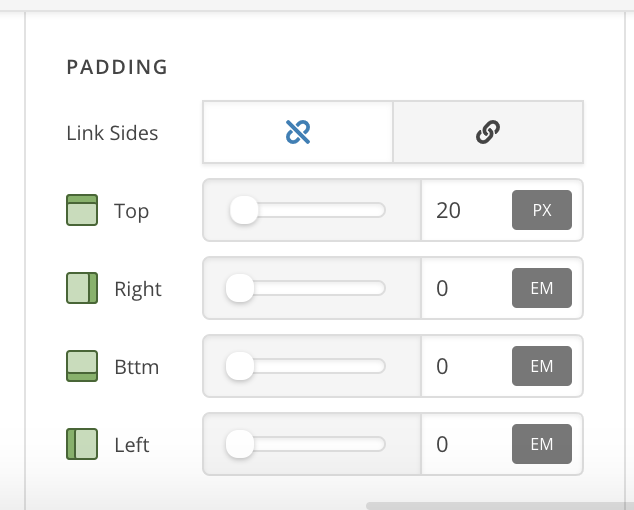The width and height of the screenshot is (634, 510).
Task: Click the Left padding box icon
Action: [x=81, y=444]
